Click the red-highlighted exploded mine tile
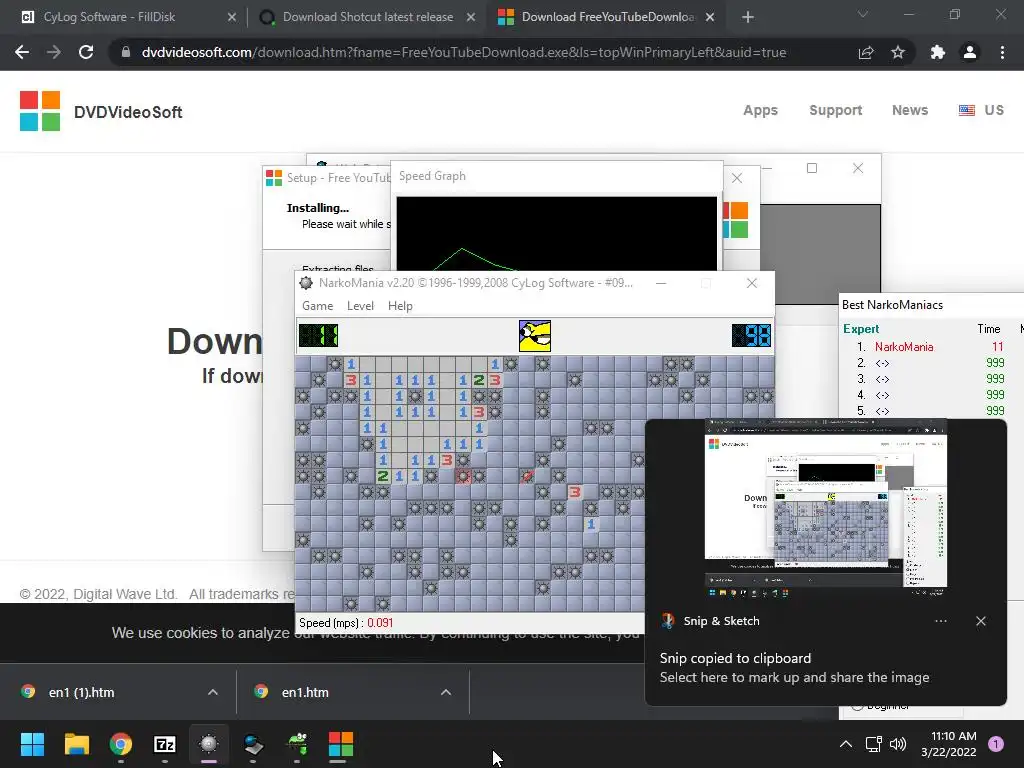Image resolution: width=1024 pixels, height=768 pixels. click(463, 476)
